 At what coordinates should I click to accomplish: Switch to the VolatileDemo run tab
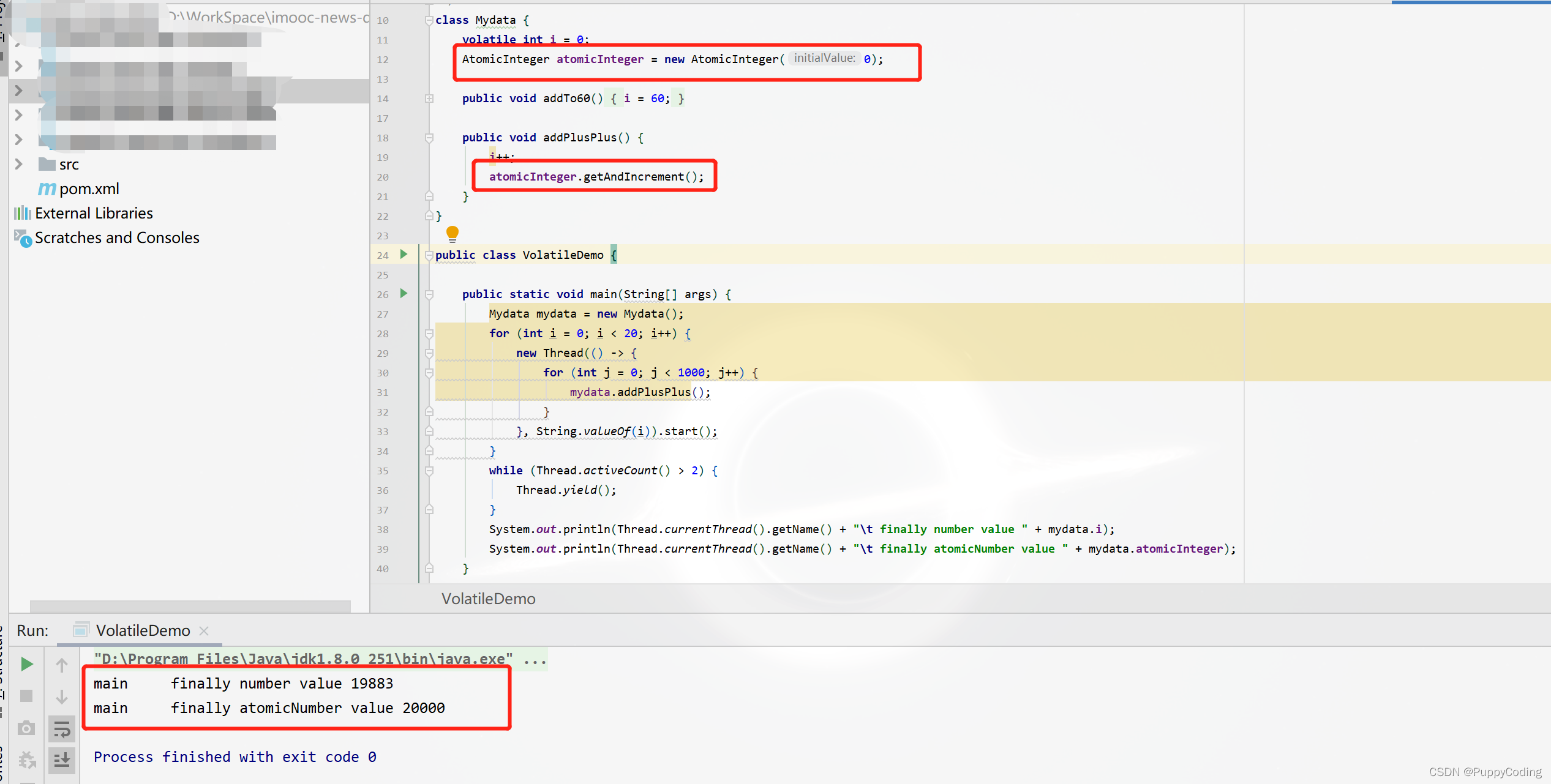pyautogui.click(x=143, y=630)
